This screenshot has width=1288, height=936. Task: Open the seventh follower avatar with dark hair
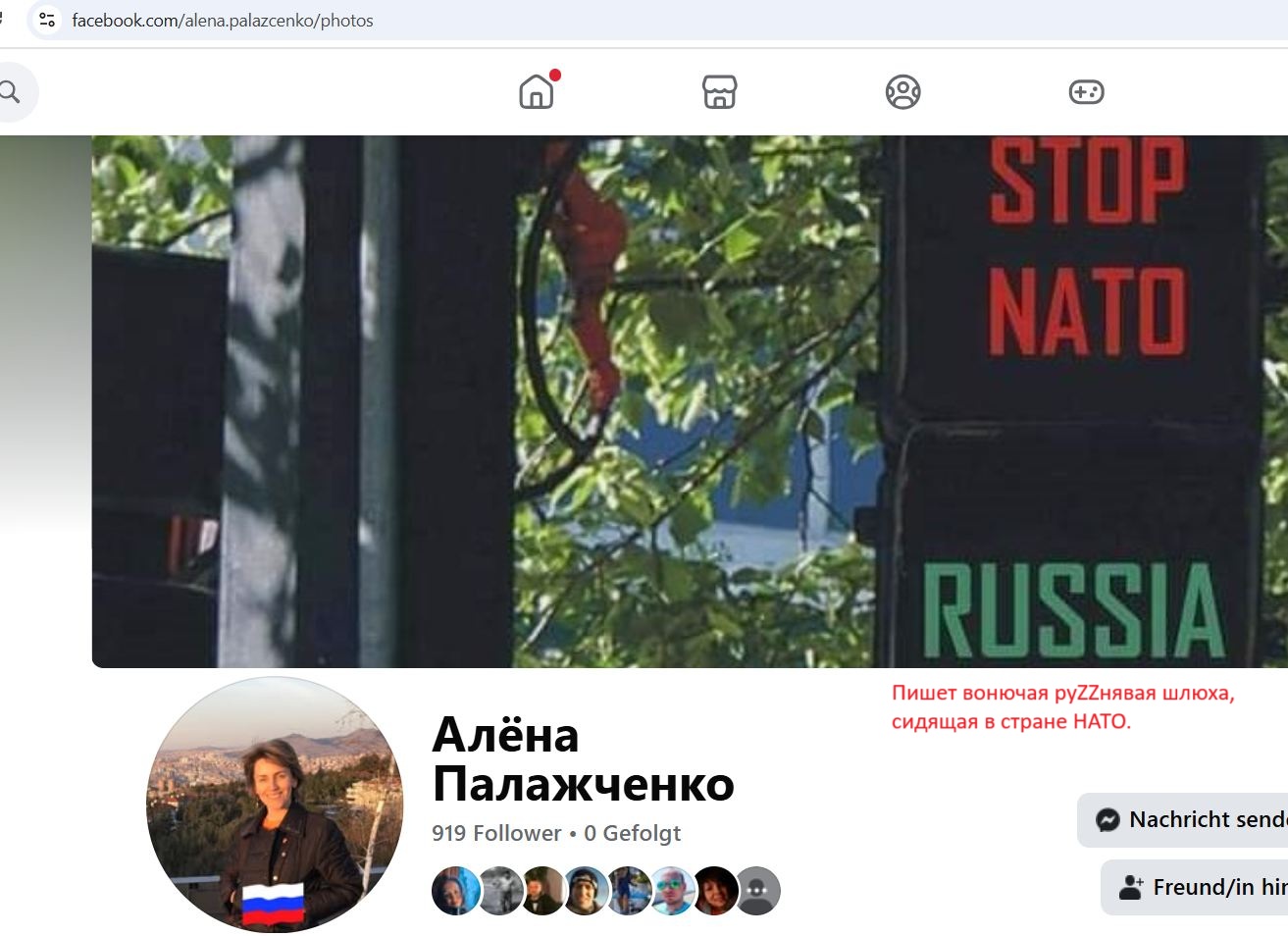pyautogui.click(x=714, y=891)
